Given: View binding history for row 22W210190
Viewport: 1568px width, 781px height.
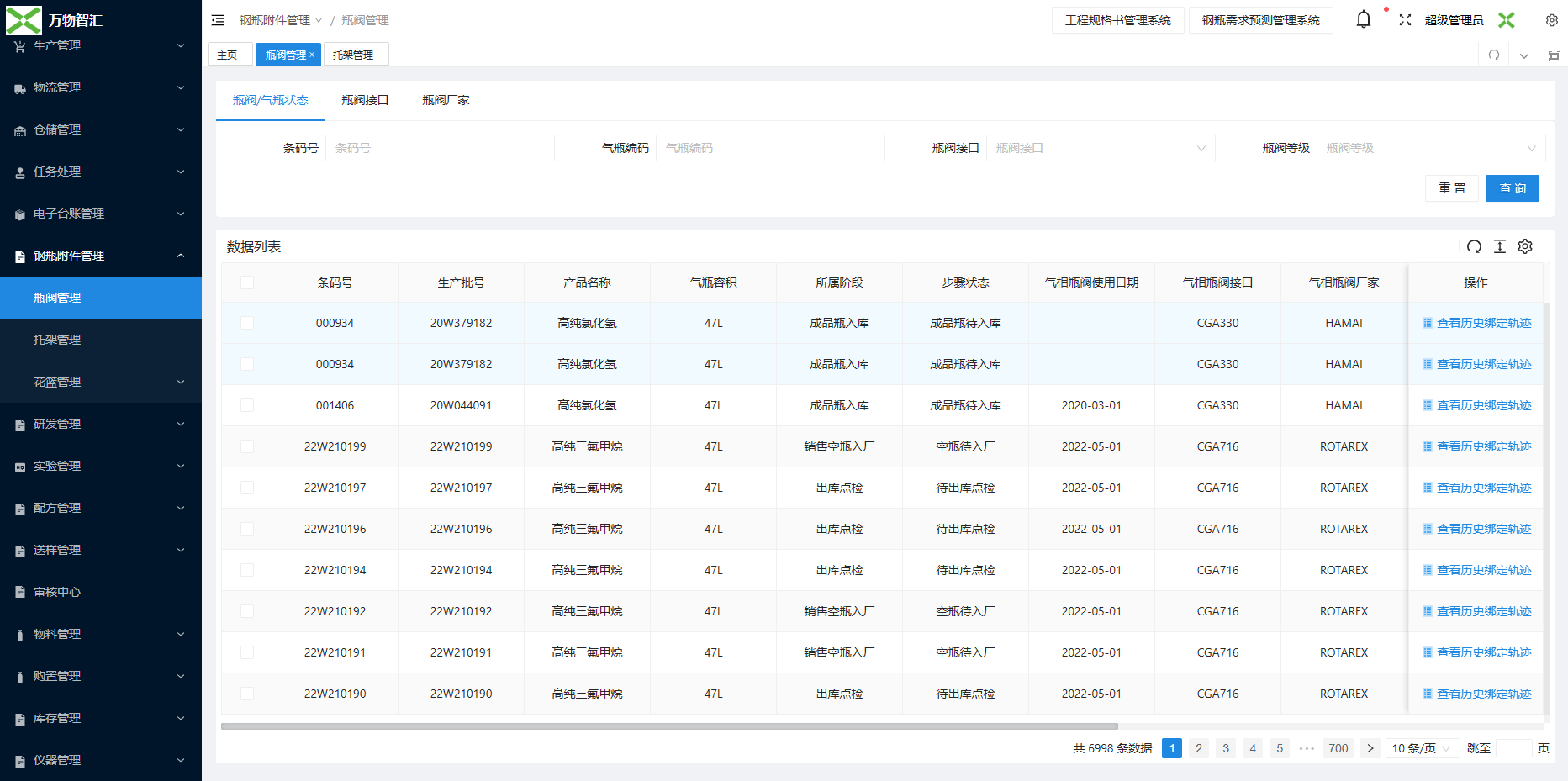Looking at the screenshot, I should 1483,694.
